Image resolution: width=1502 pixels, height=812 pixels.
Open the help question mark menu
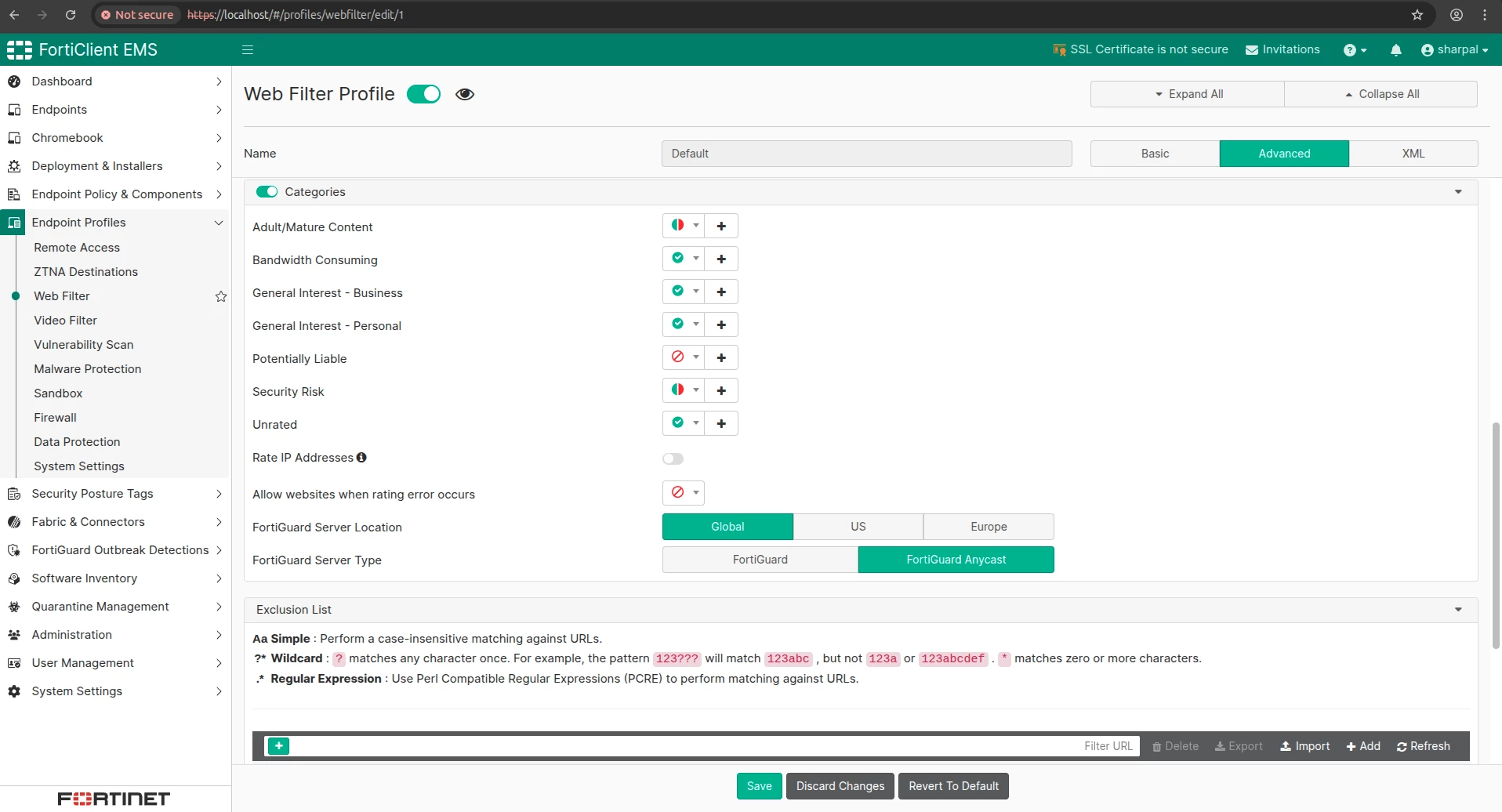point(1355,49)
